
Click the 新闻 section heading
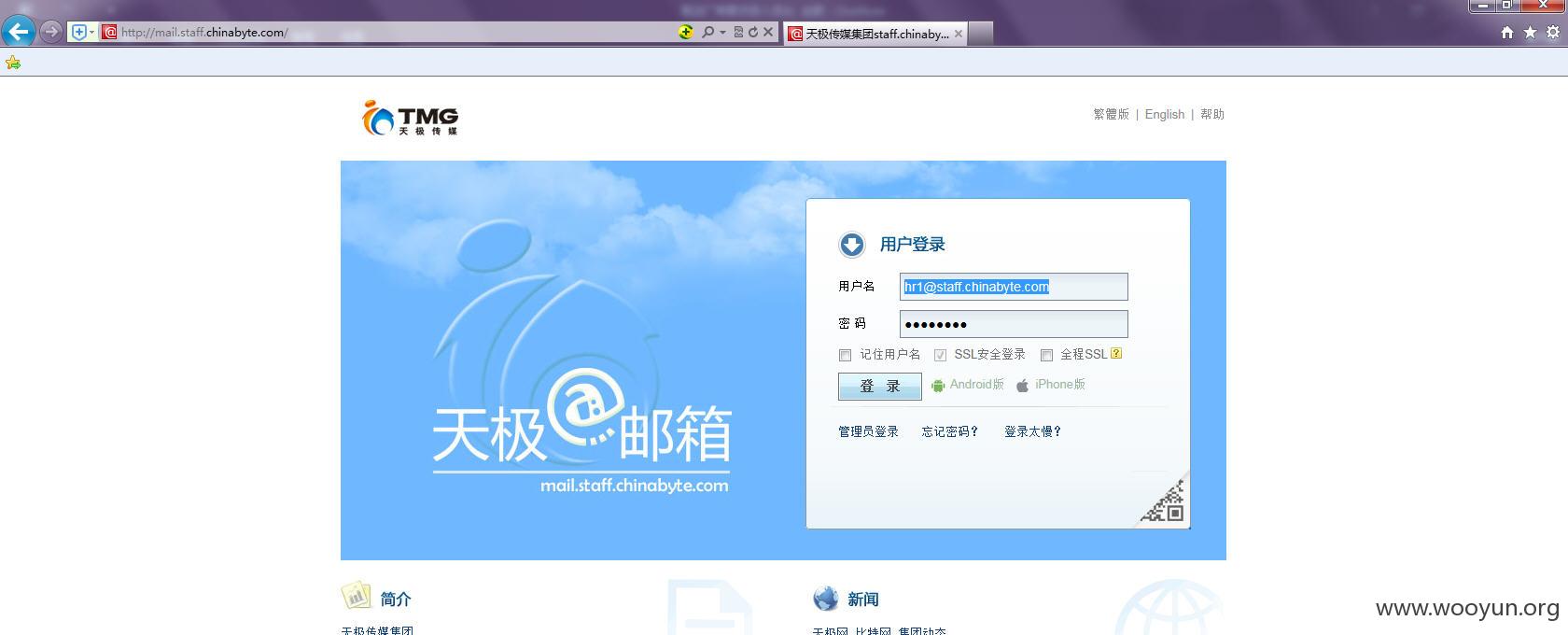tap(863, 600)
